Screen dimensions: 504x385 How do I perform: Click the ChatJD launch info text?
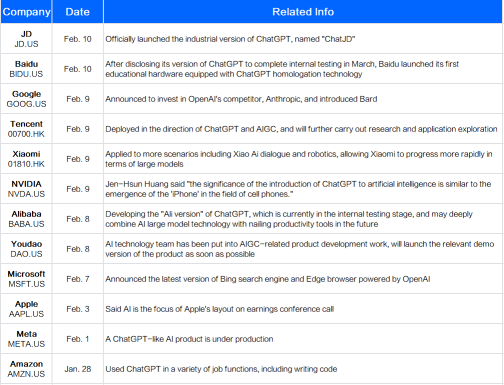pos(230,39)
